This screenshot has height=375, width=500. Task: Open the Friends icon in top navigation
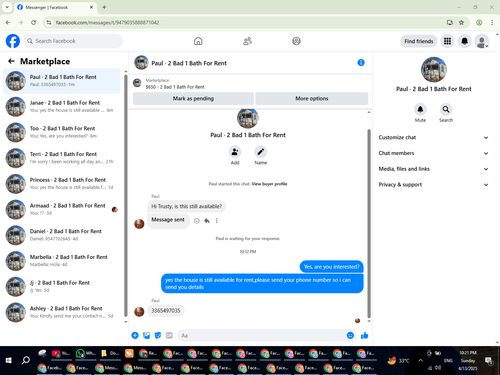pos(247,41)
